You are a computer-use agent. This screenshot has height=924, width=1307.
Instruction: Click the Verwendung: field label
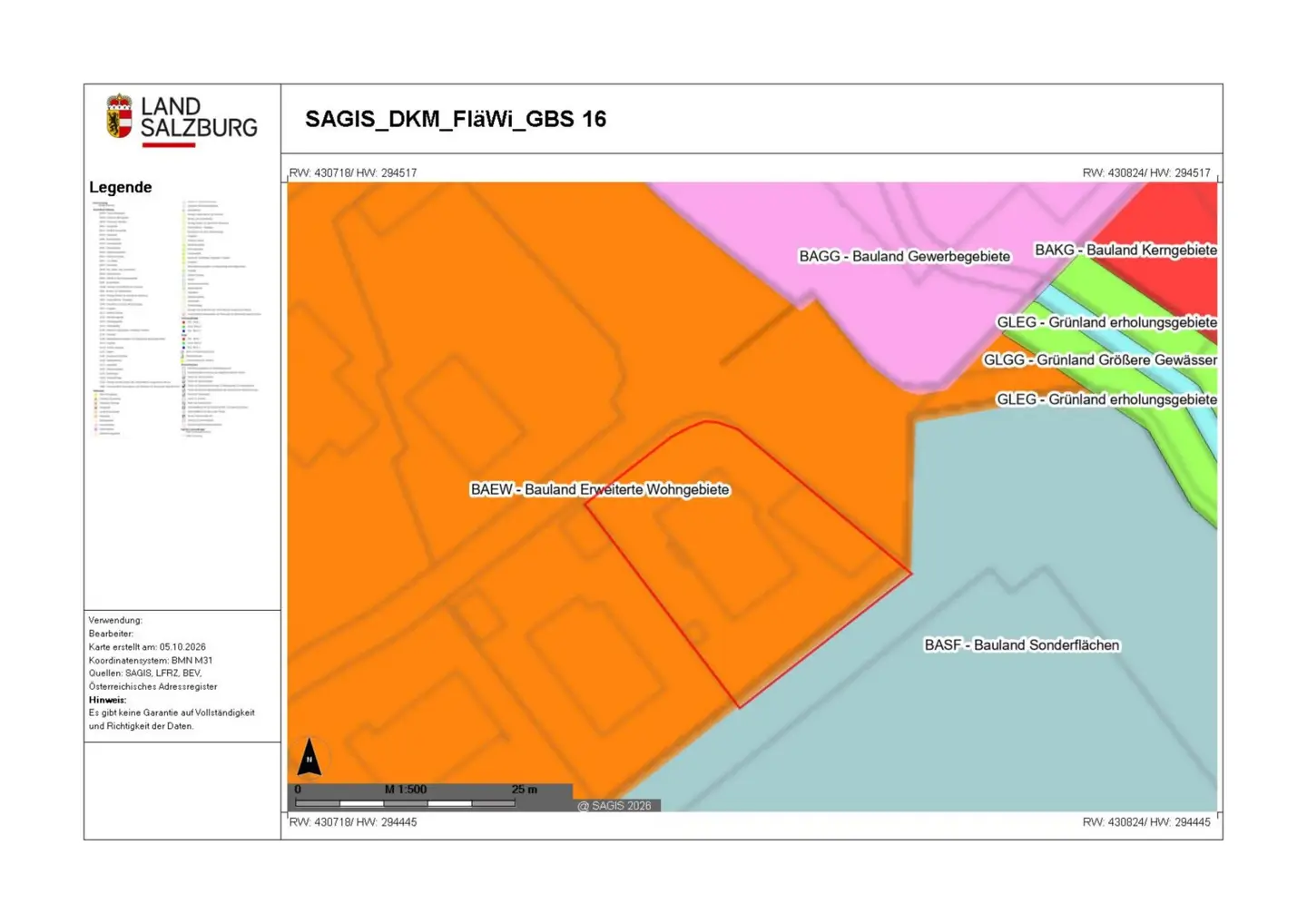115,621
